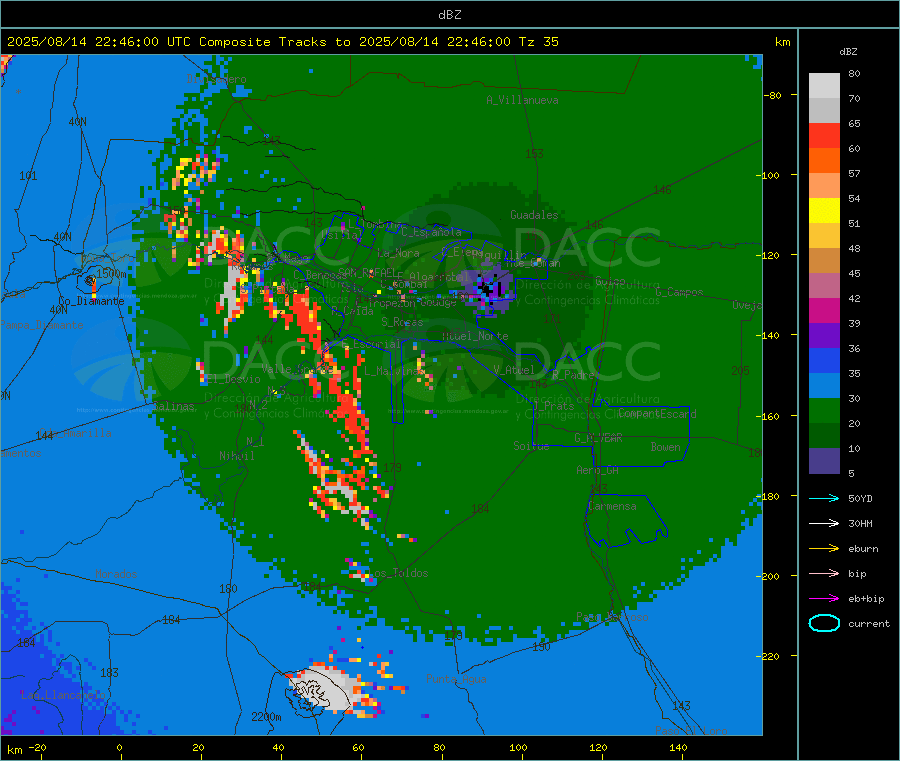Viewport: 900px width, 761px height.
Task: Select the dark purple 10-5 dBZ swatch
Action: [824, 461]
